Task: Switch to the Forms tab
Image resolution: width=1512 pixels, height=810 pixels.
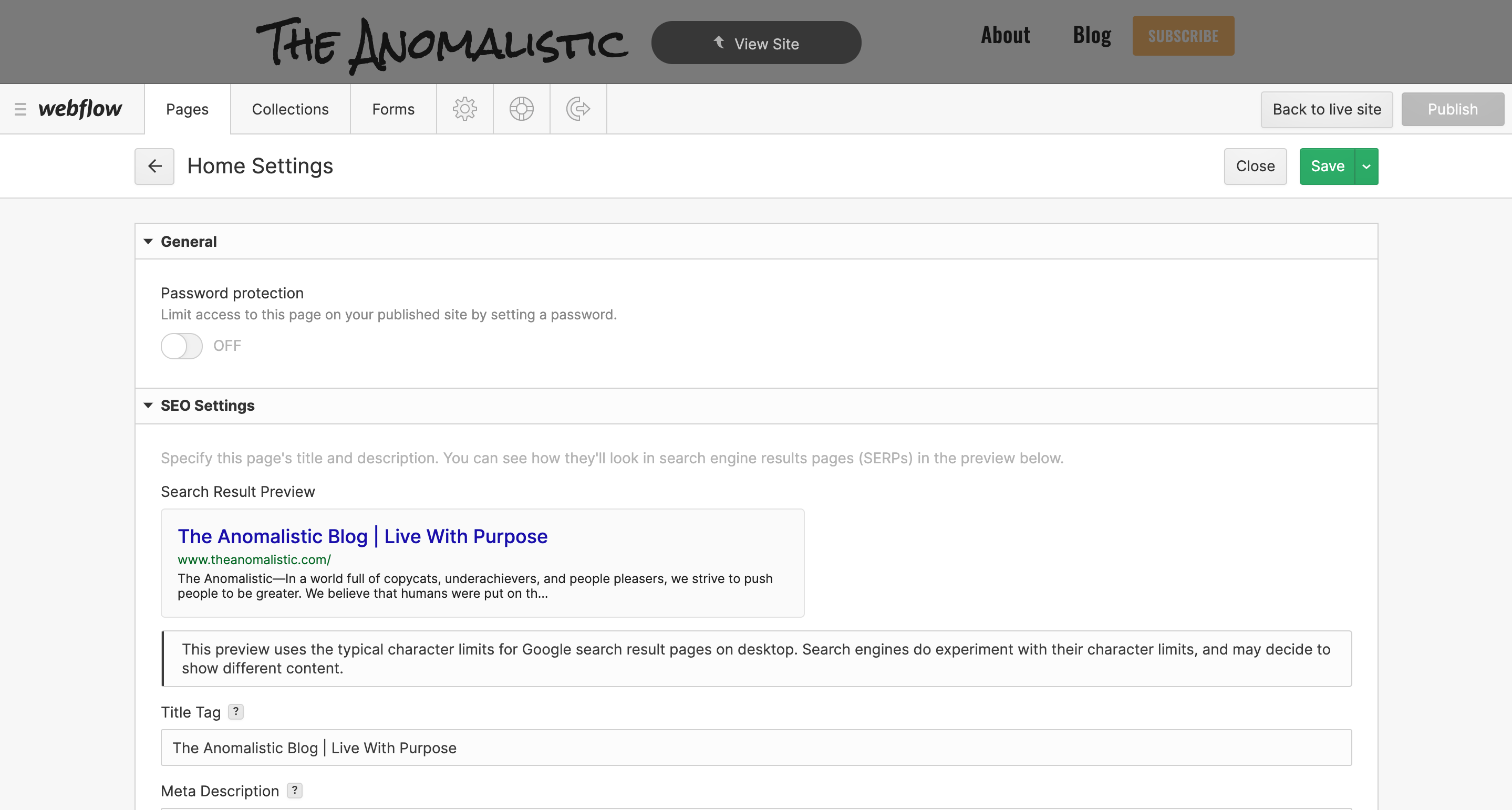Action: (393, 109)
